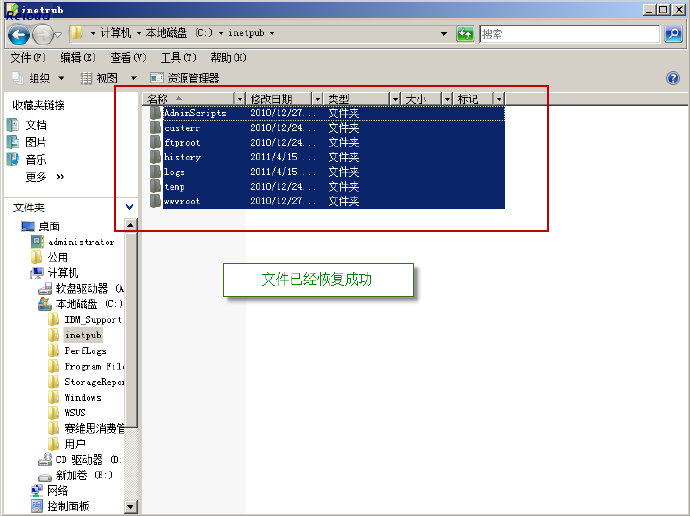Viewport: 690px width, 516px height.
Task: Open the 标记 column filter dropdown
Action: click(x=499, y=99)
